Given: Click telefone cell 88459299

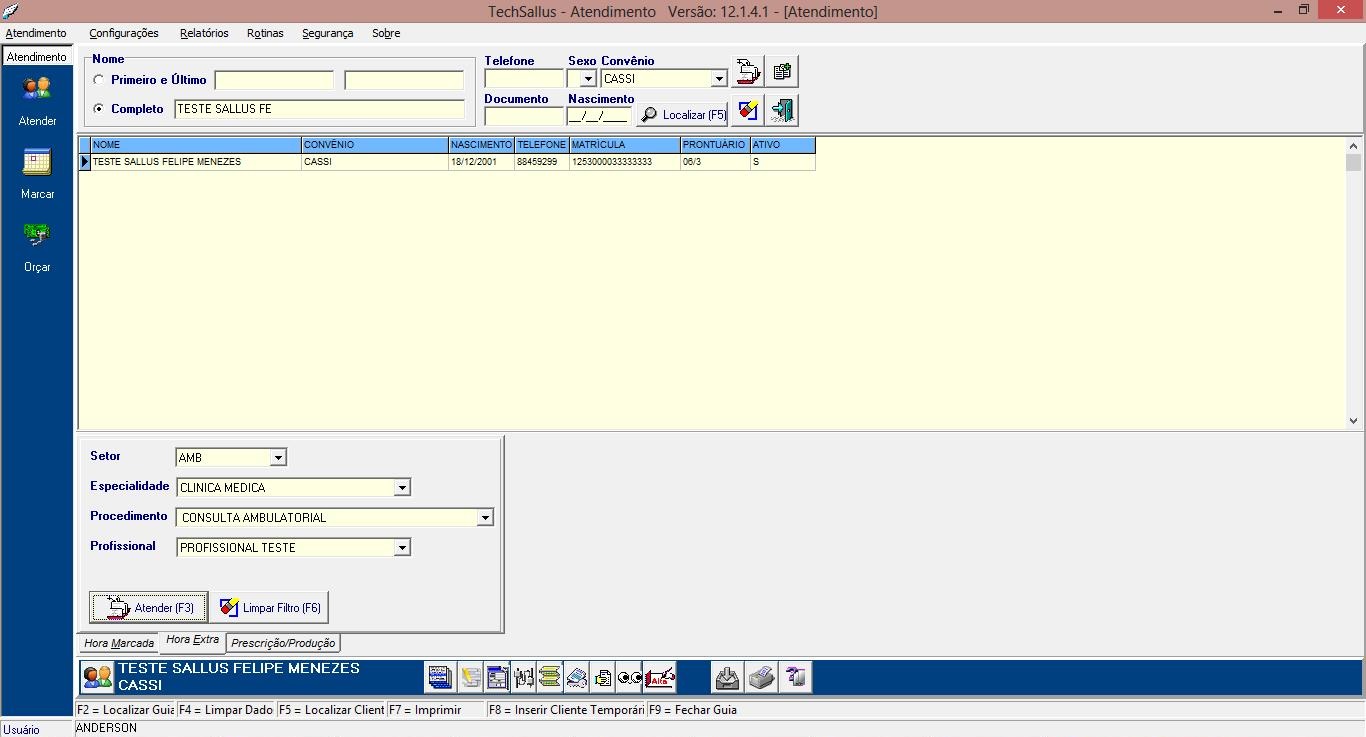Looking at the screenshot, I should tap(542, 162).
